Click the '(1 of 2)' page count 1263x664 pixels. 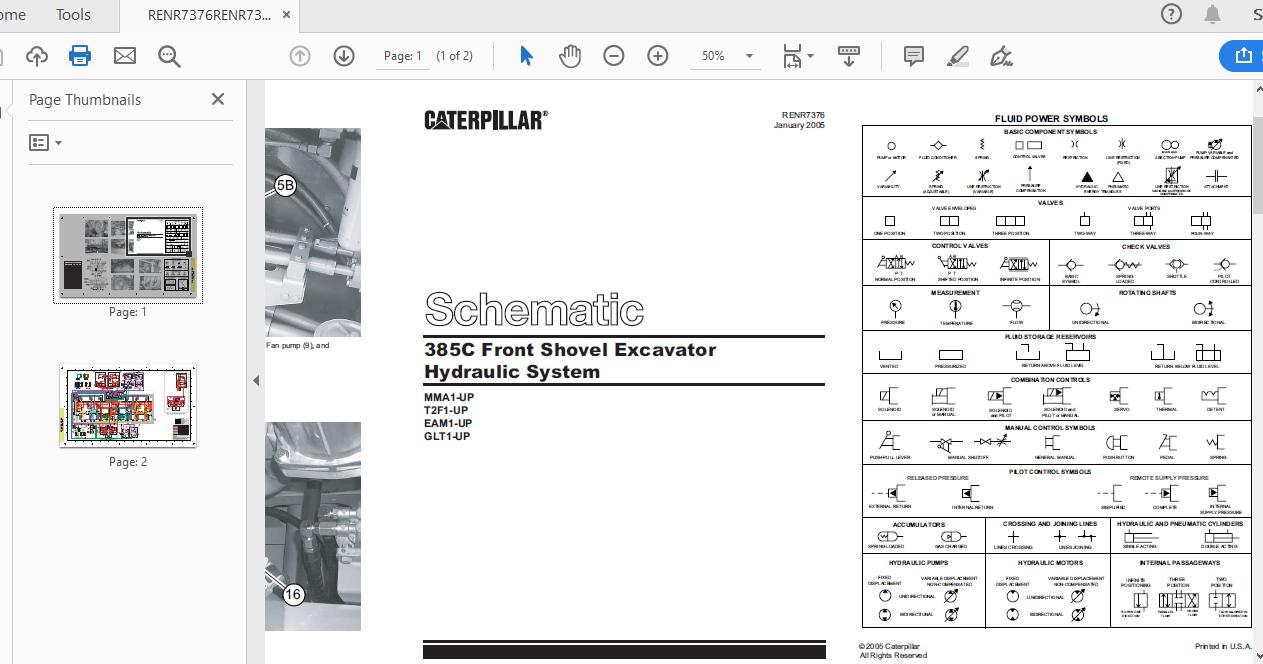coord(455,56)
